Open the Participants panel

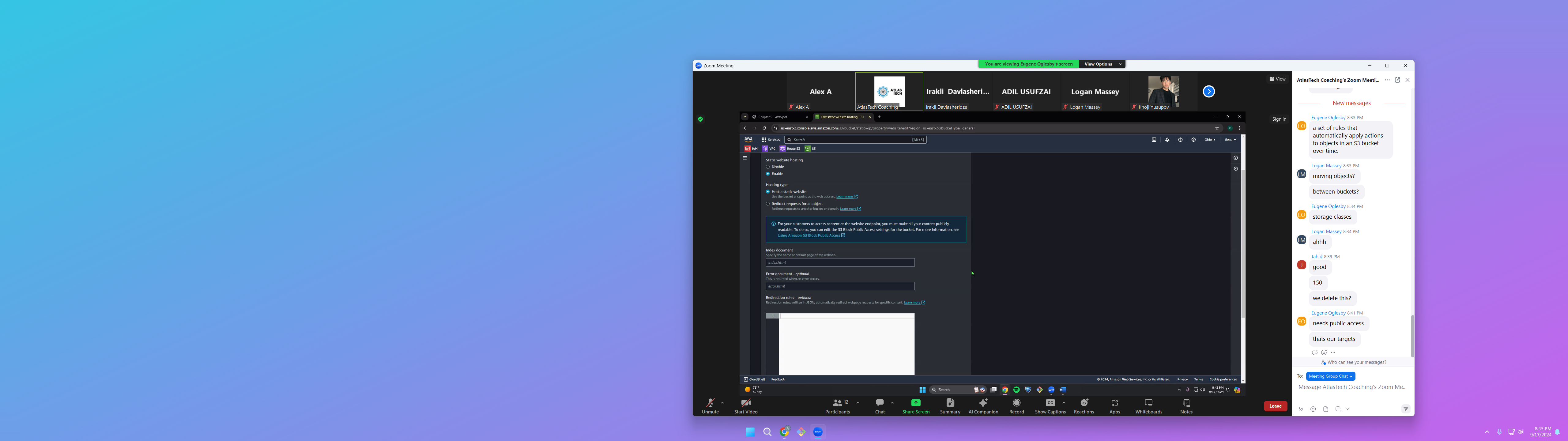[838, 403]
